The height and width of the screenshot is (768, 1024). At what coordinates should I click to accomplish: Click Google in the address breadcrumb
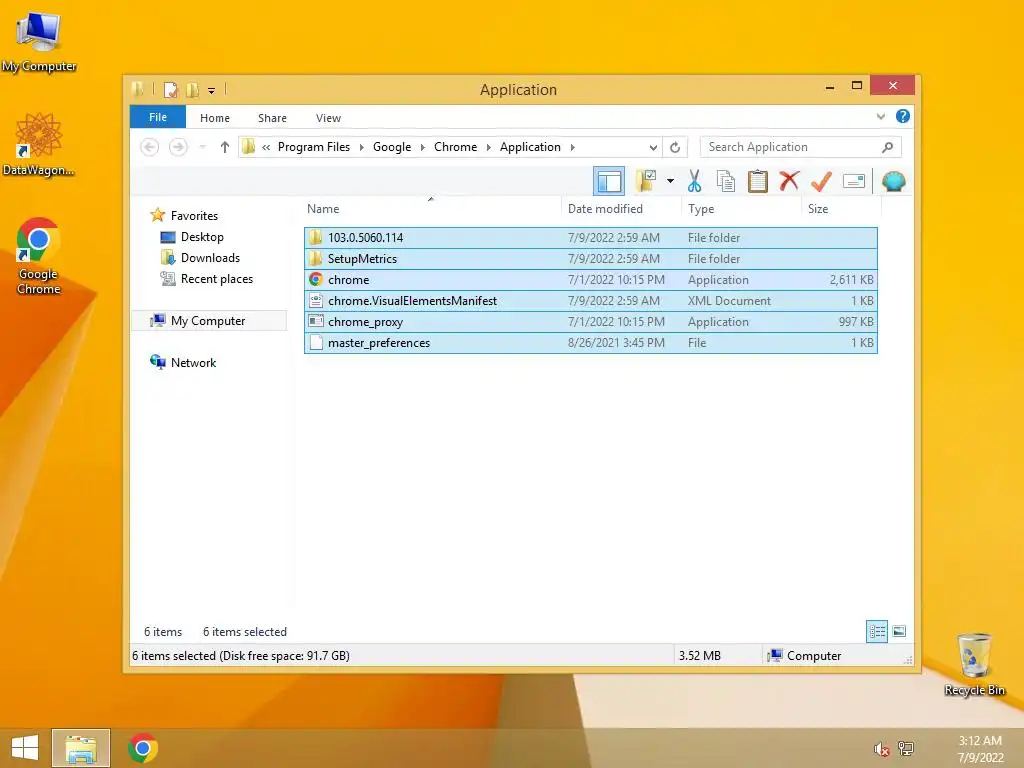click(x=392, y=147)
